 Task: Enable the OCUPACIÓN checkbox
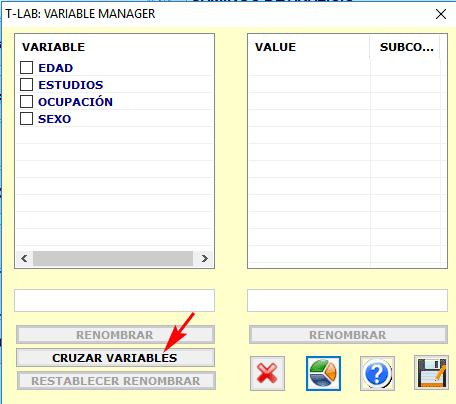(x=26, y=101)
